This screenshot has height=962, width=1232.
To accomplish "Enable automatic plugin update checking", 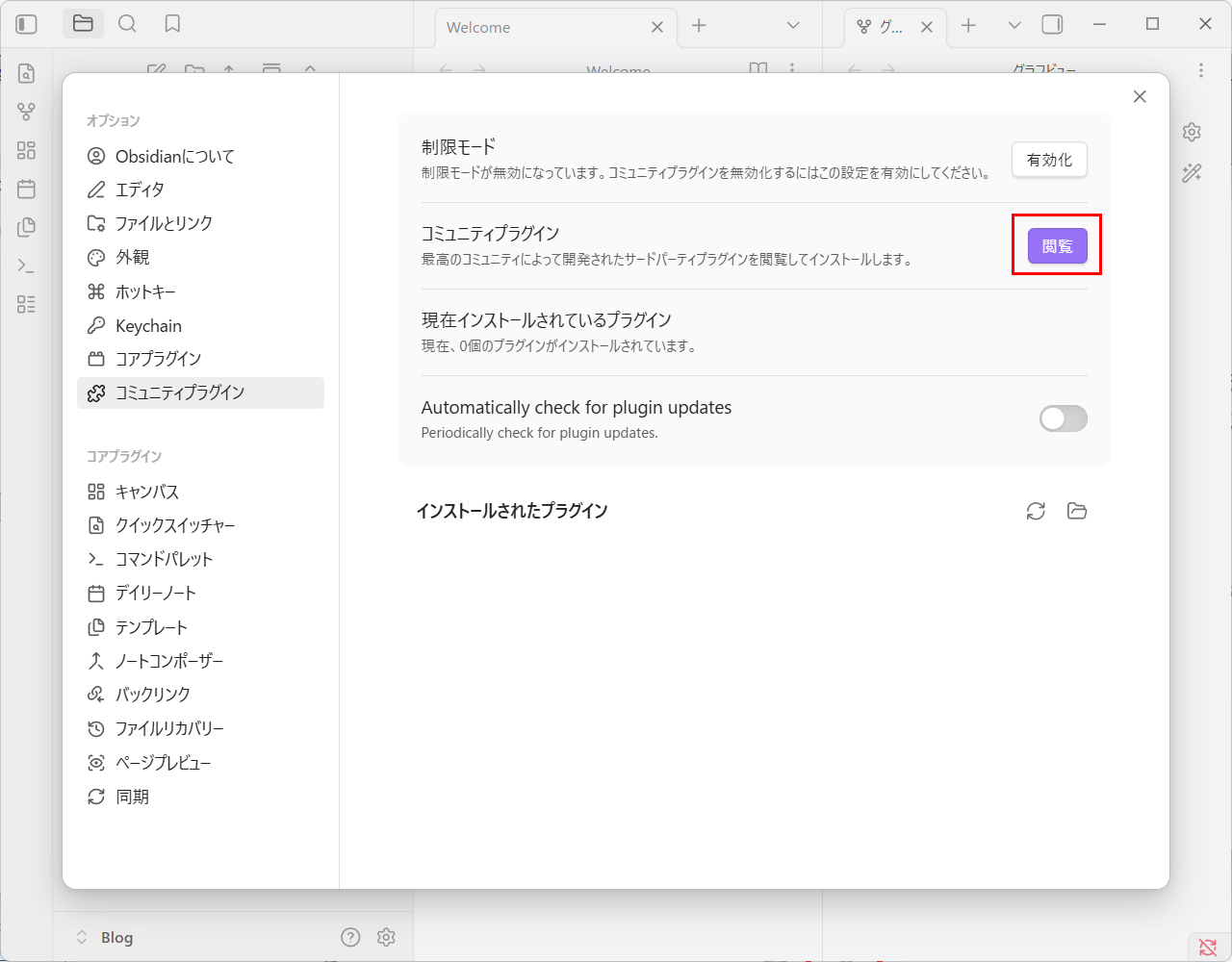I will coord(1063,418).
